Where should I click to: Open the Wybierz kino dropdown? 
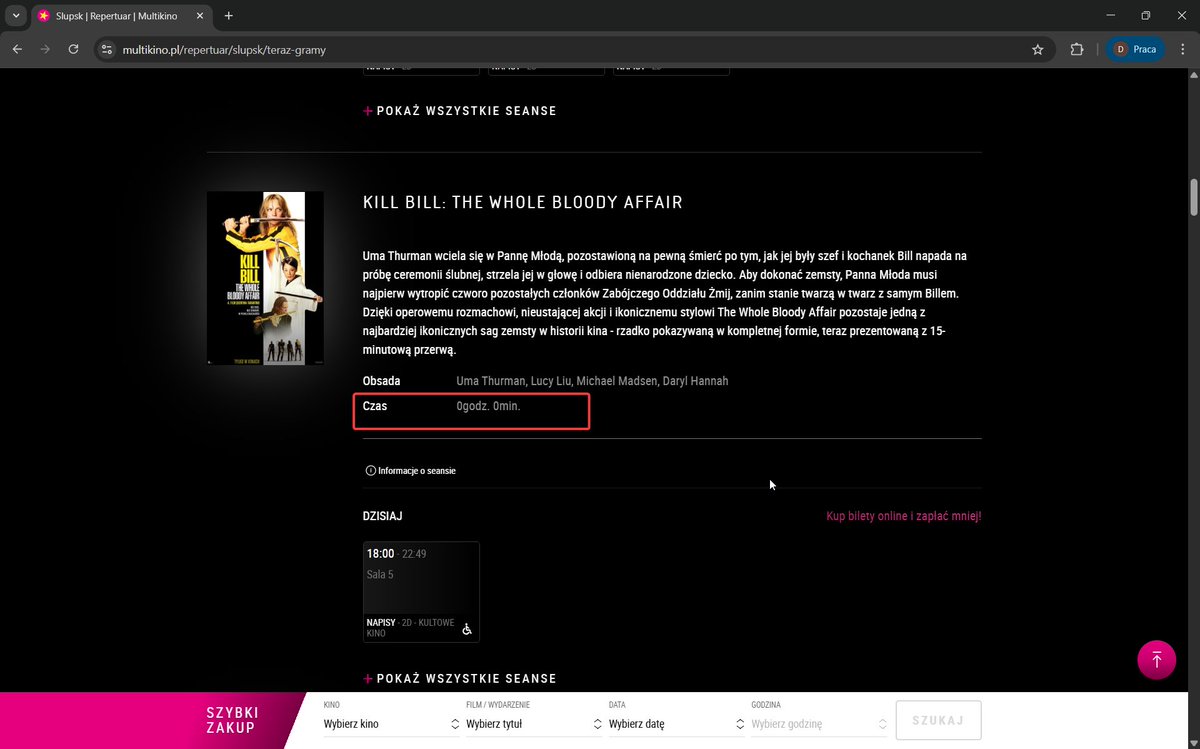click(391, 723)
